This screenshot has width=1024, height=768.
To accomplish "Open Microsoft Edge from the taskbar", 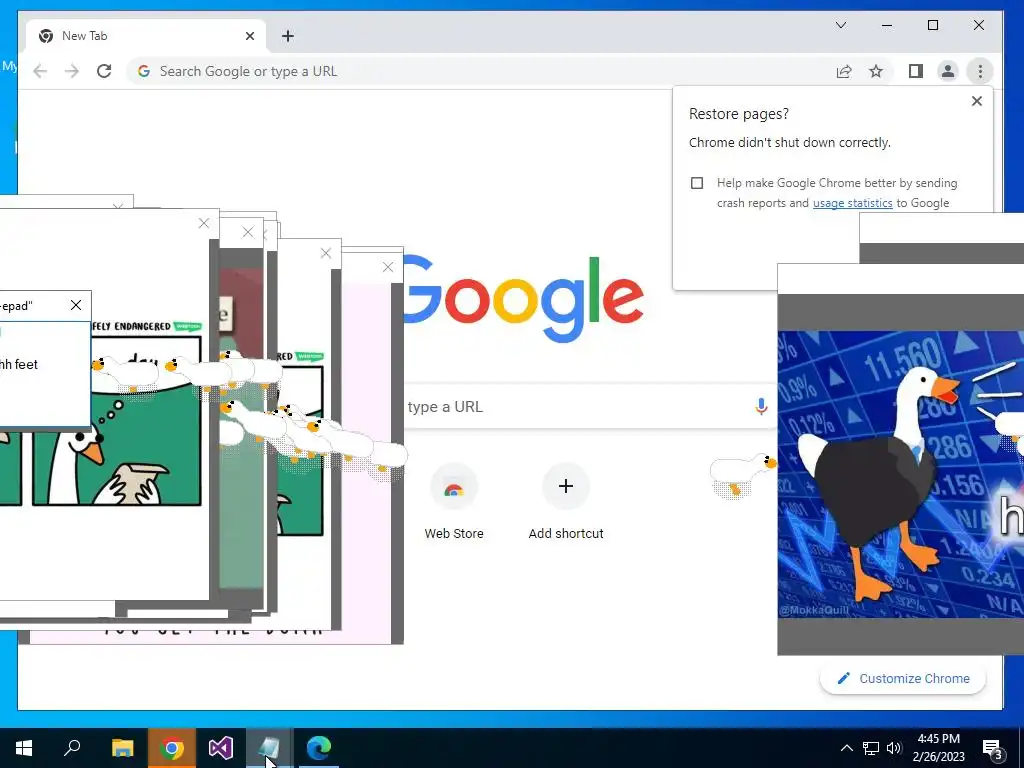I will point(319,748).
